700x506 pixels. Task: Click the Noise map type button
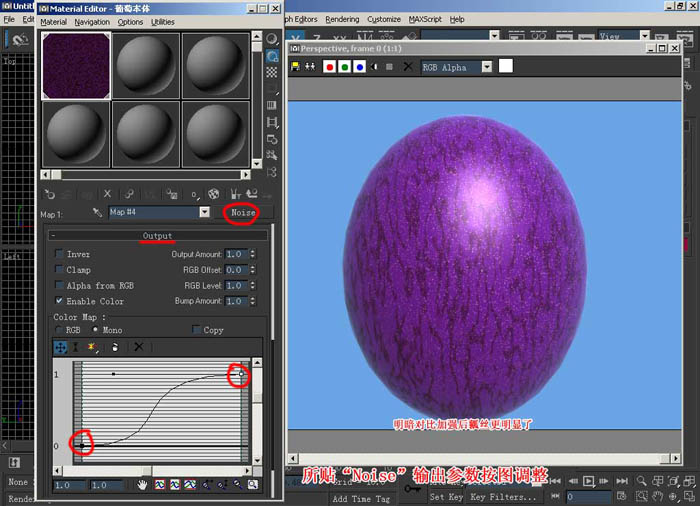(x=243, y=213)
